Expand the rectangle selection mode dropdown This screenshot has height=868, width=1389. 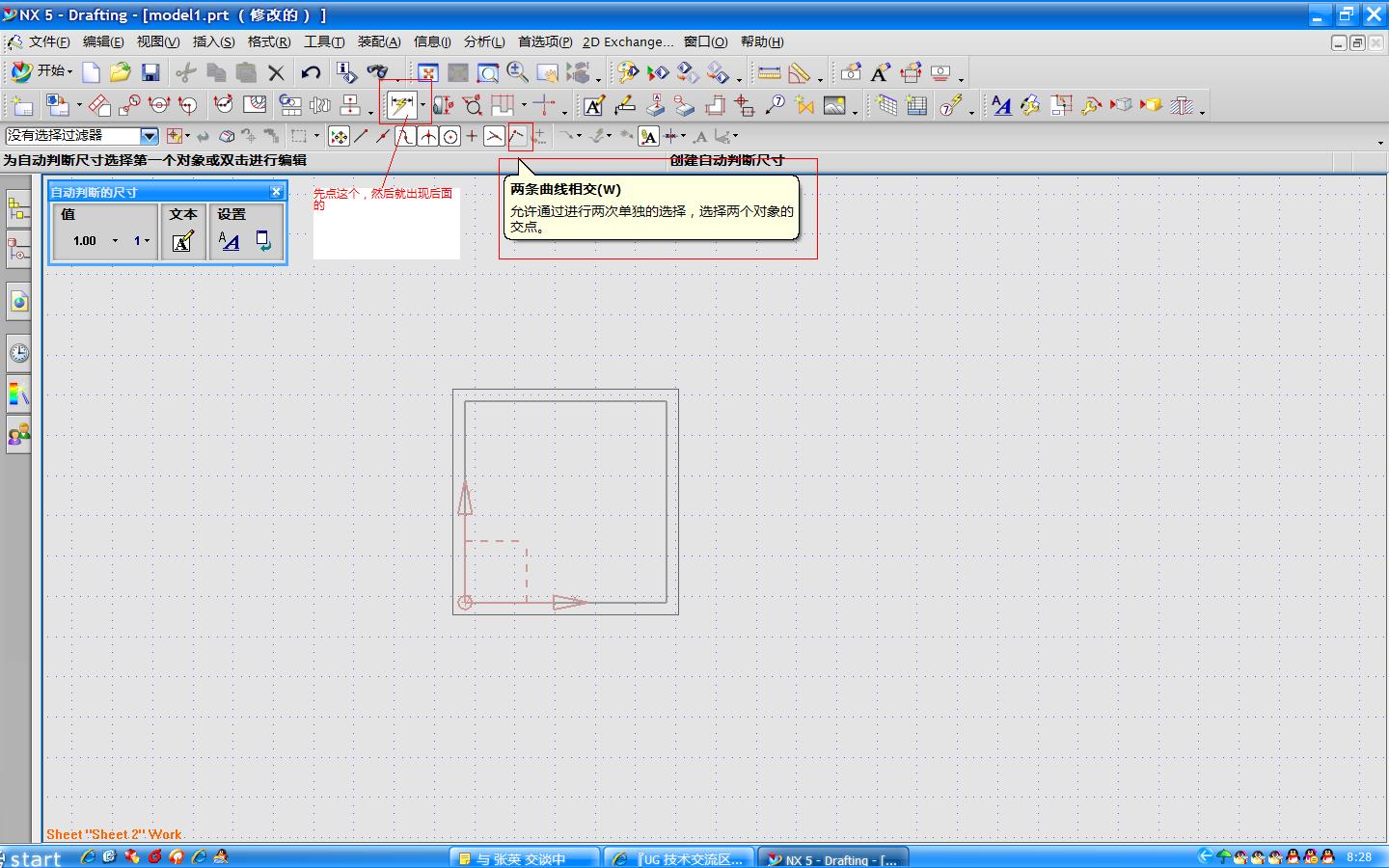(316, 136)
